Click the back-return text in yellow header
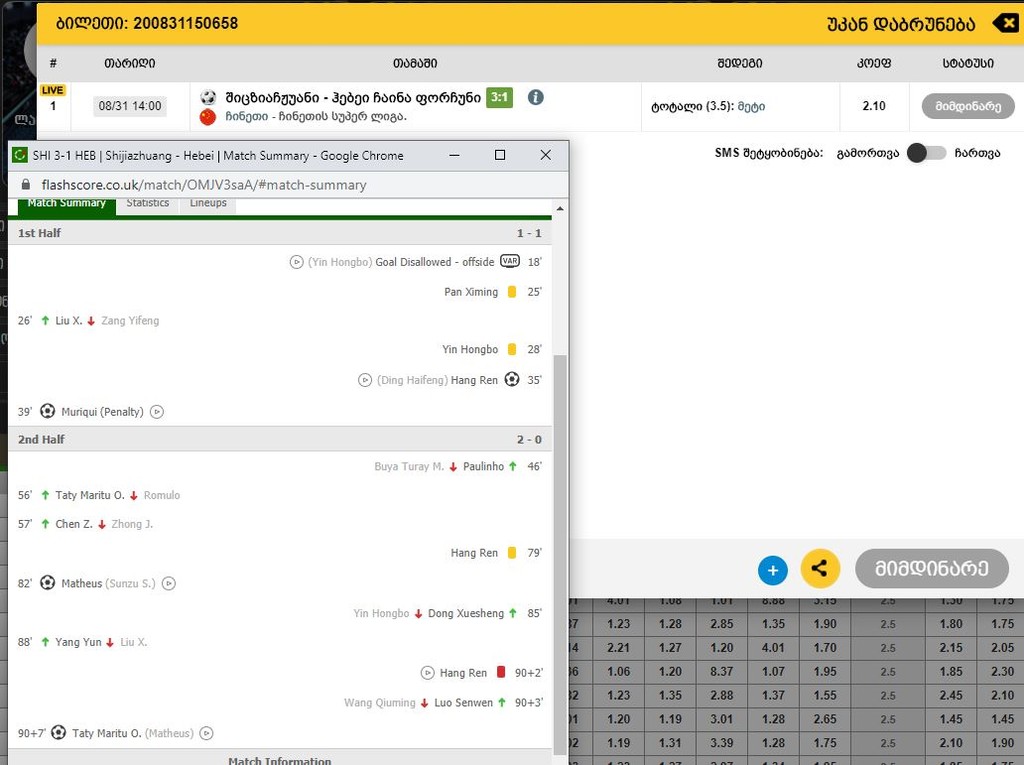The image size is (1024, 765). (901, 25)
